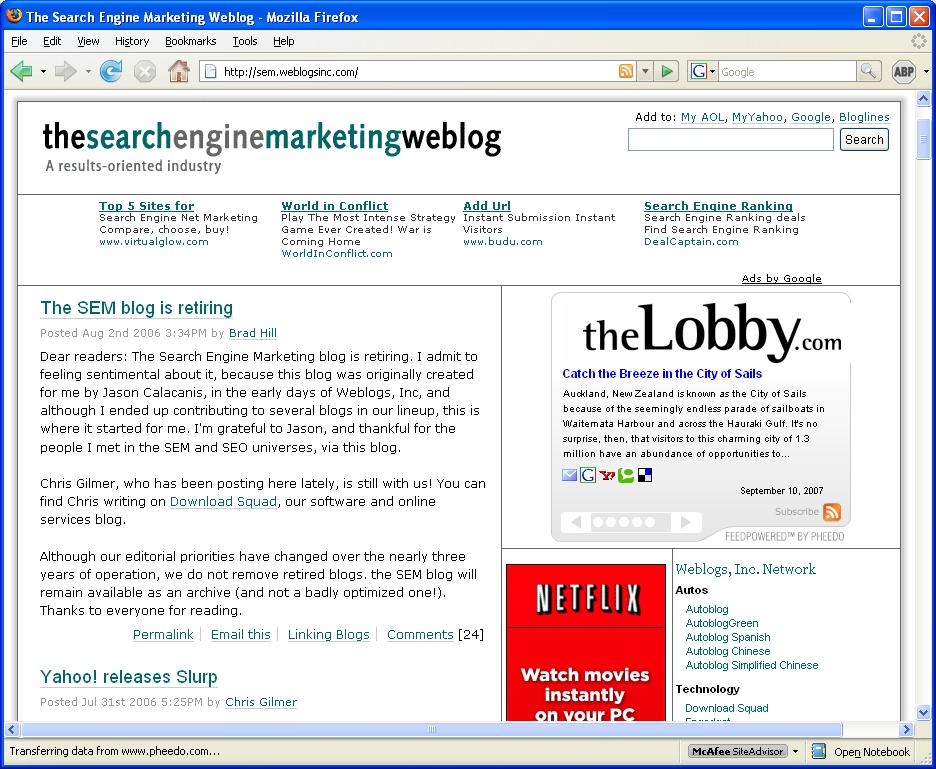The height and width of the screenshot is (769, 936).
Task: Click the Chris Gilmer author link
Action: tap(261, 702)
